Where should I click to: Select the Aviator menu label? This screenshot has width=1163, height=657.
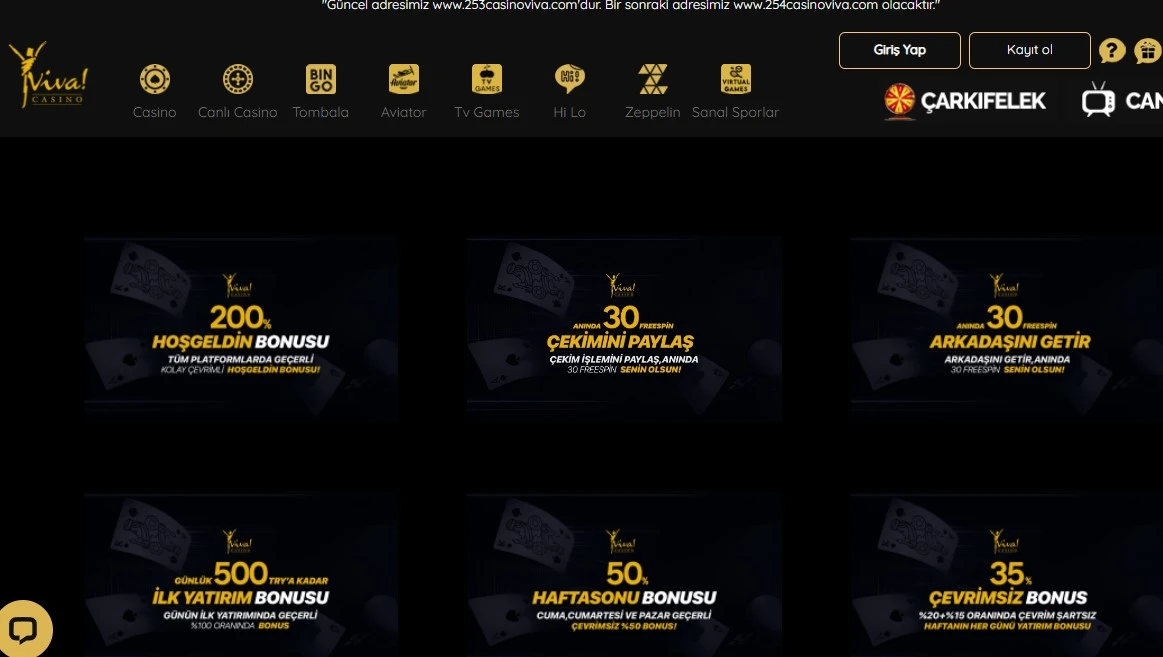(x=403, y=112)
